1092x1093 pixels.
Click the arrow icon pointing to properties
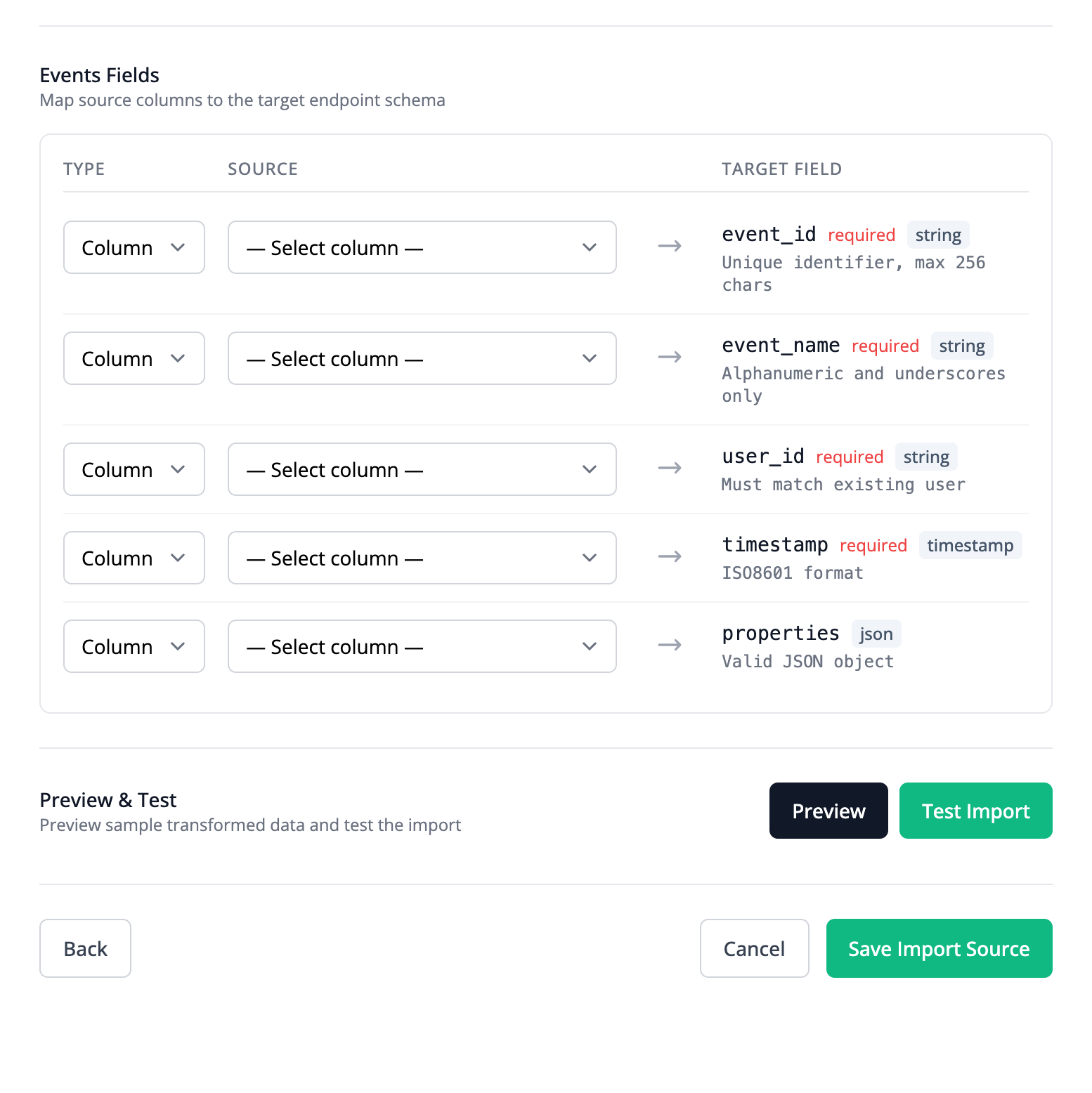tap(669, 645)
